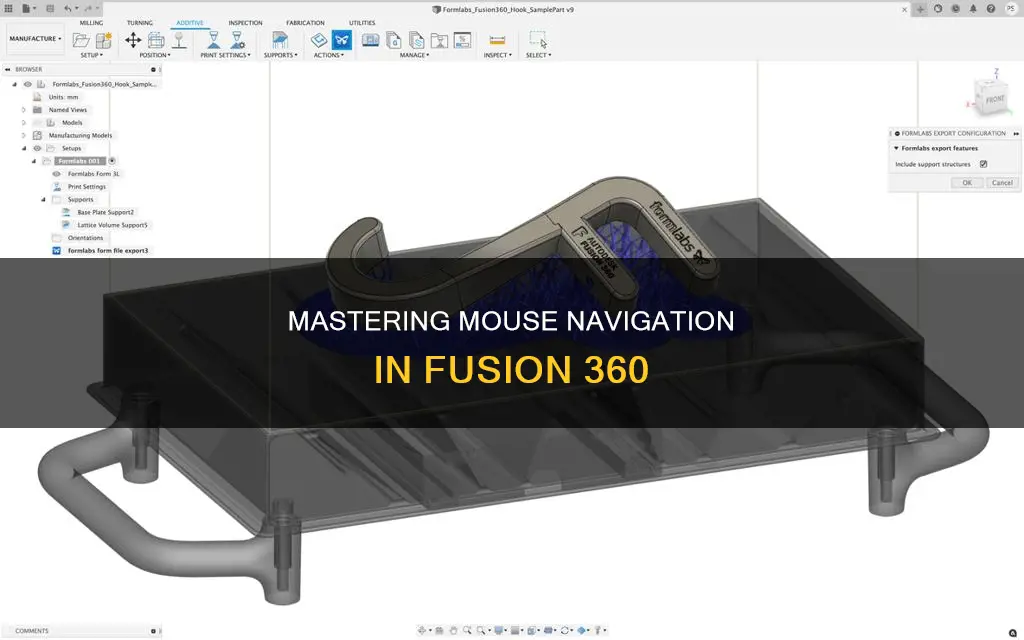Open the File menu icon
The width and height of the screenshot is (1024, 640).
pyautogui.click(x=27, y=9)
